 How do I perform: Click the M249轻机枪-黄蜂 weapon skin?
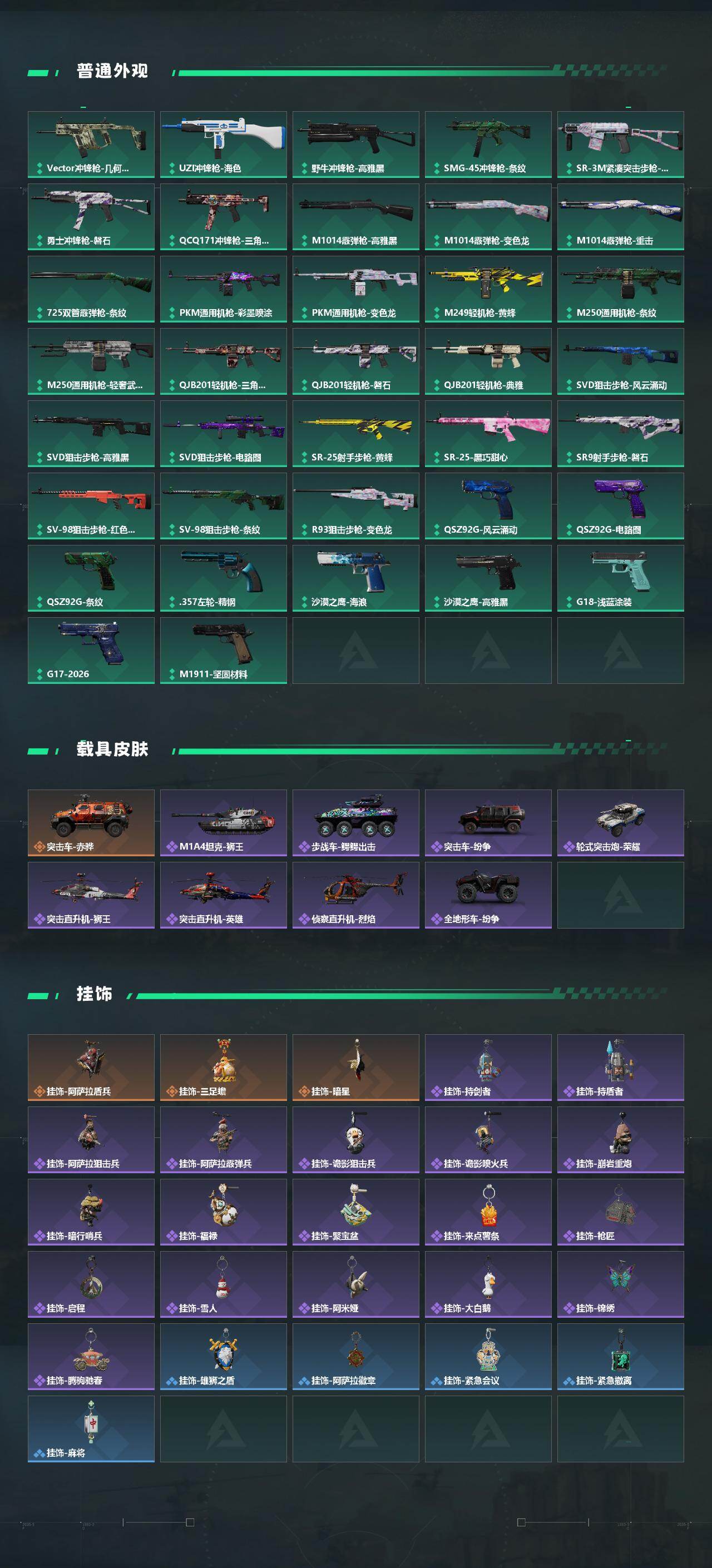[x=488, y=289]
